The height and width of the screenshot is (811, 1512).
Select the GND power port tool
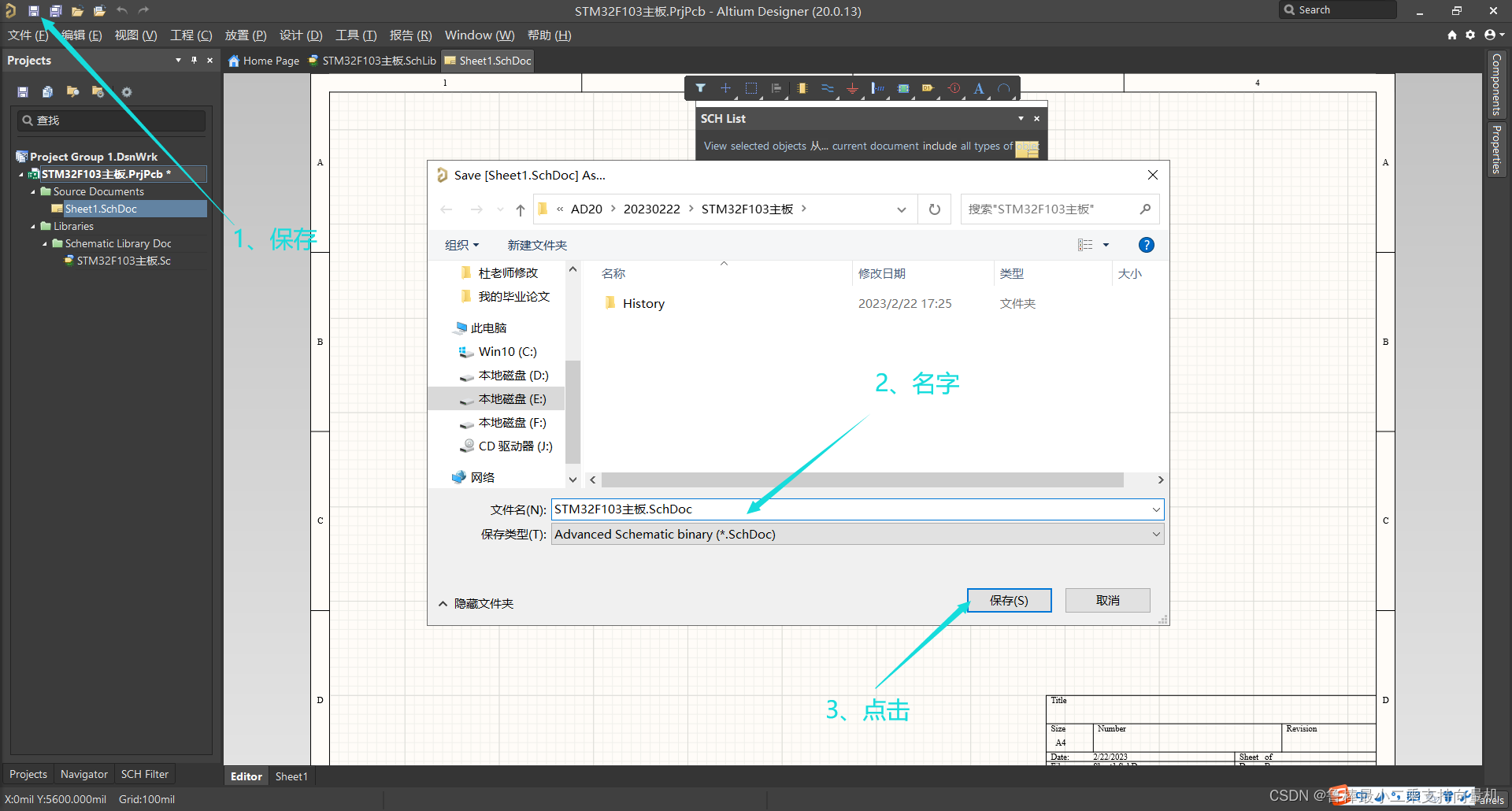(852, 88)
